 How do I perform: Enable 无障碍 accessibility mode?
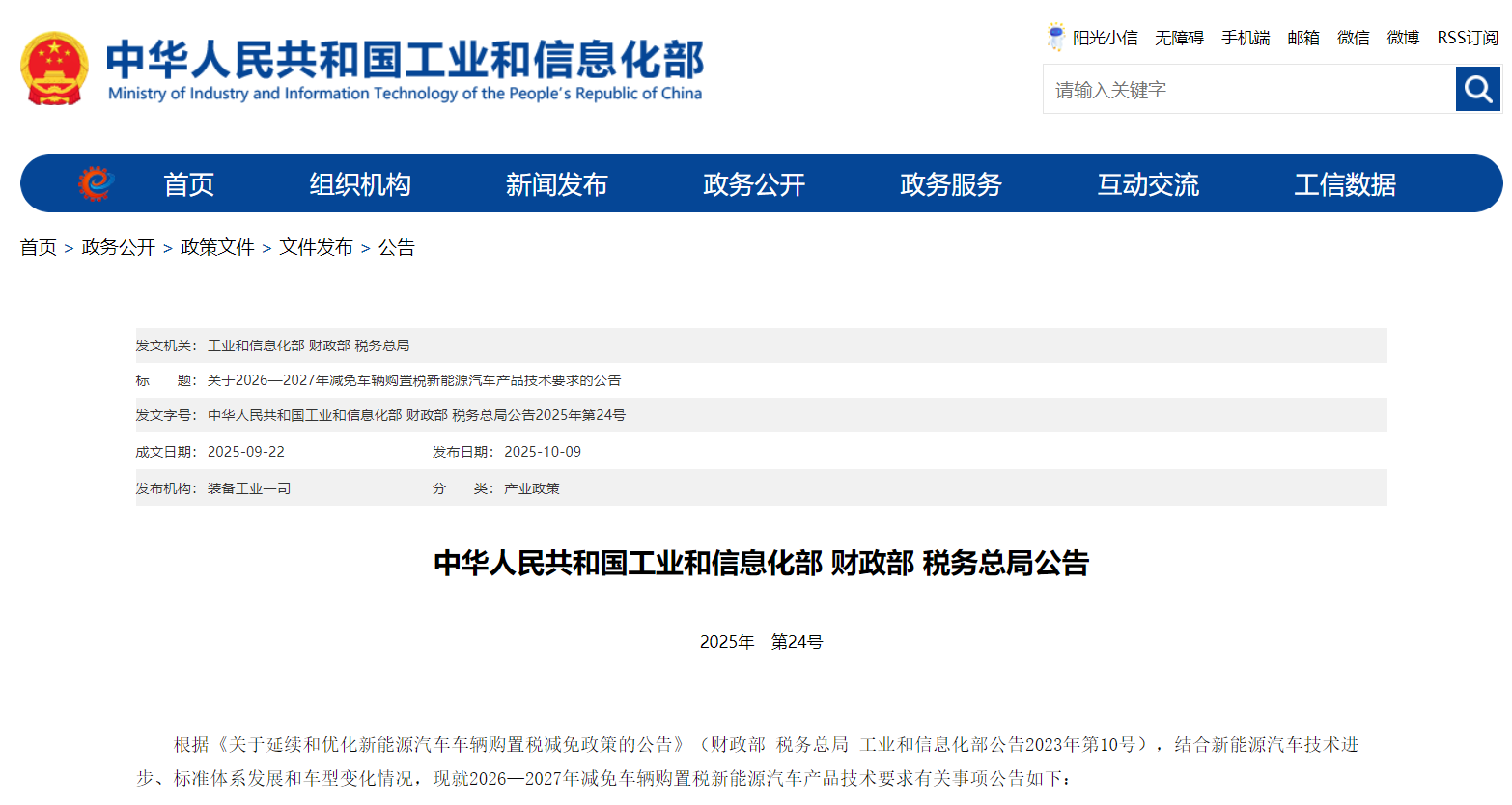pyautogui.click(x=1180, y=37)
